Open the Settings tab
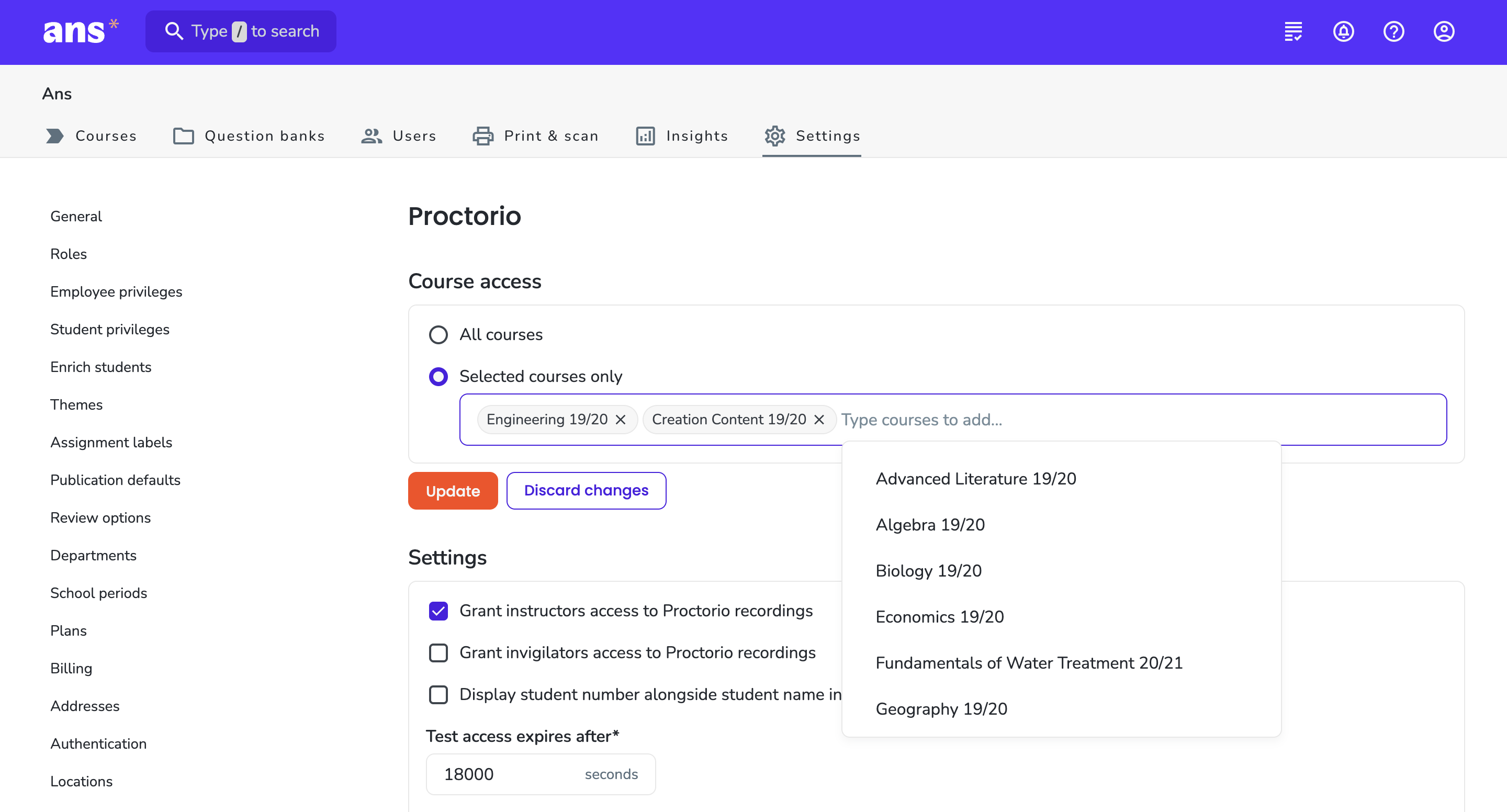This screenshot has height=812, width=1507. pos(812,136)
